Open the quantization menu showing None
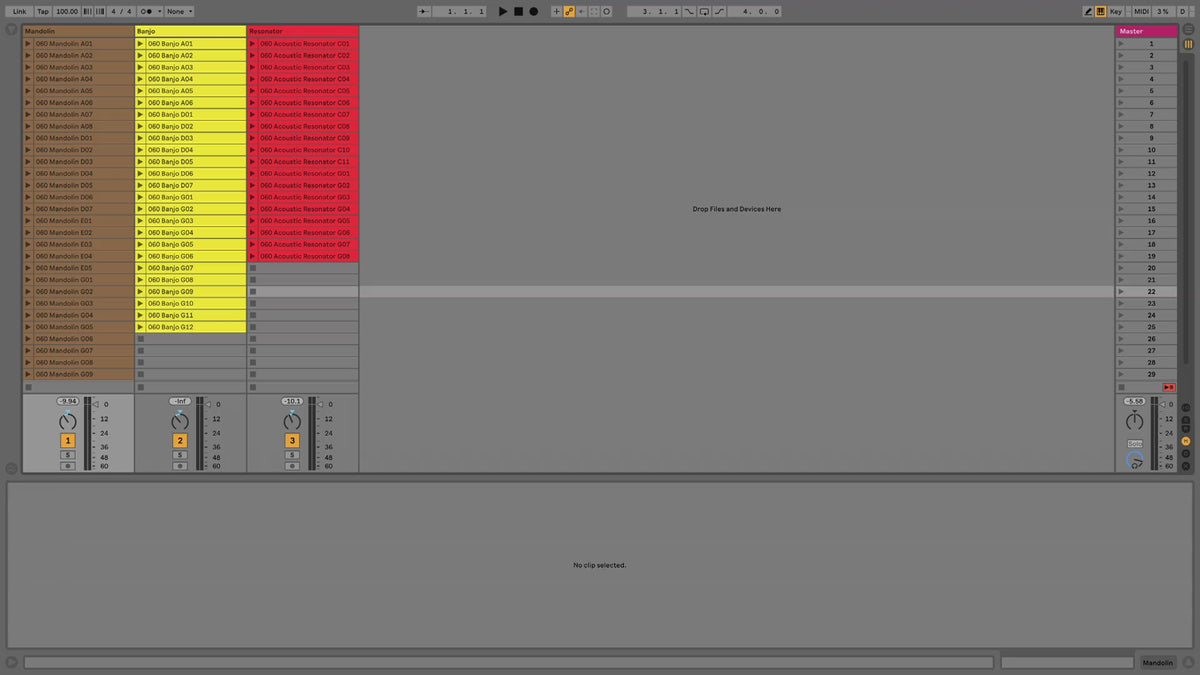This screenshot has width=1200, height=675. tap(179, 11)
